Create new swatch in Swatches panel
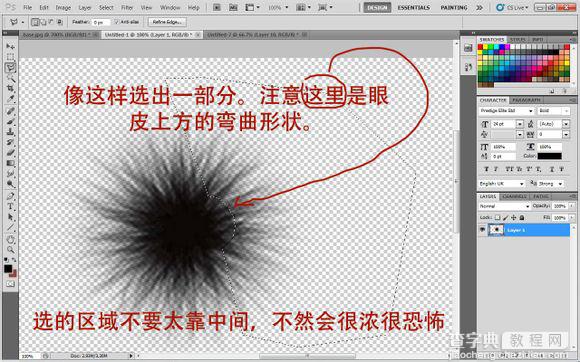This screenshot has height=362, width=580. click(x=552, y=91)
